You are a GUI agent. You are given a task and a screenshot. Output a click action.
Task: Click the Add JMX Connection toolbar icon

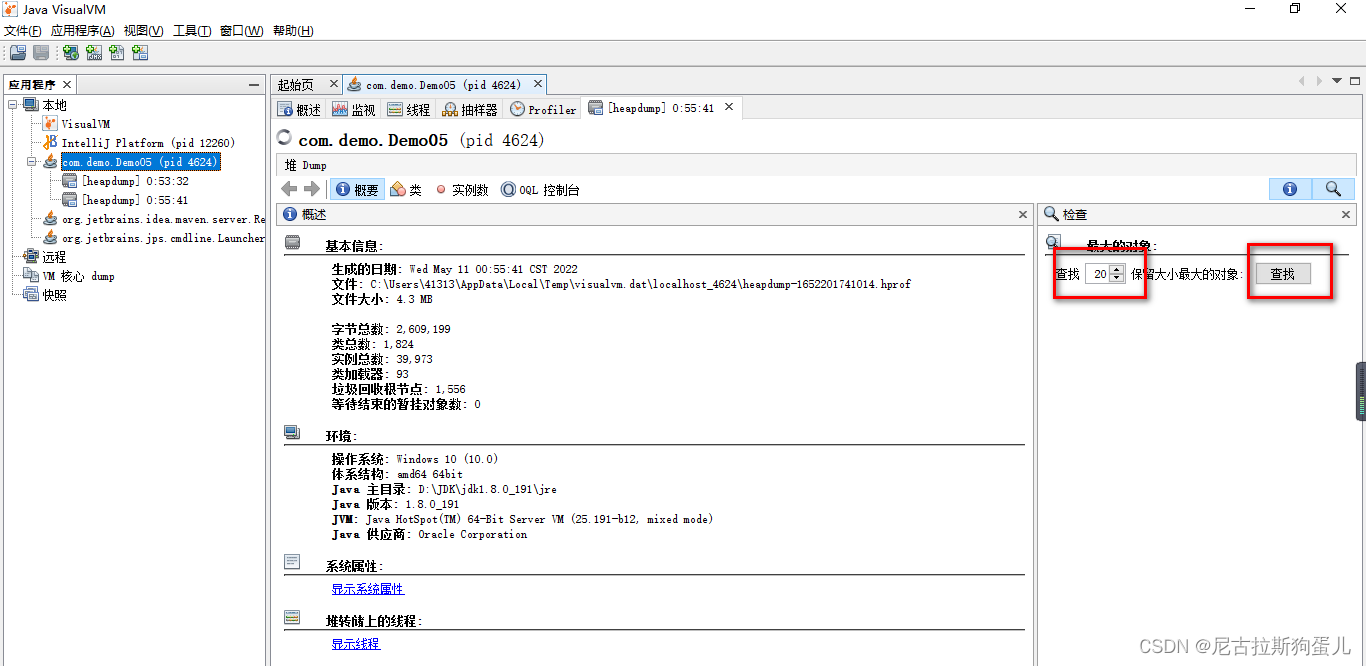[x=94, y=53]
